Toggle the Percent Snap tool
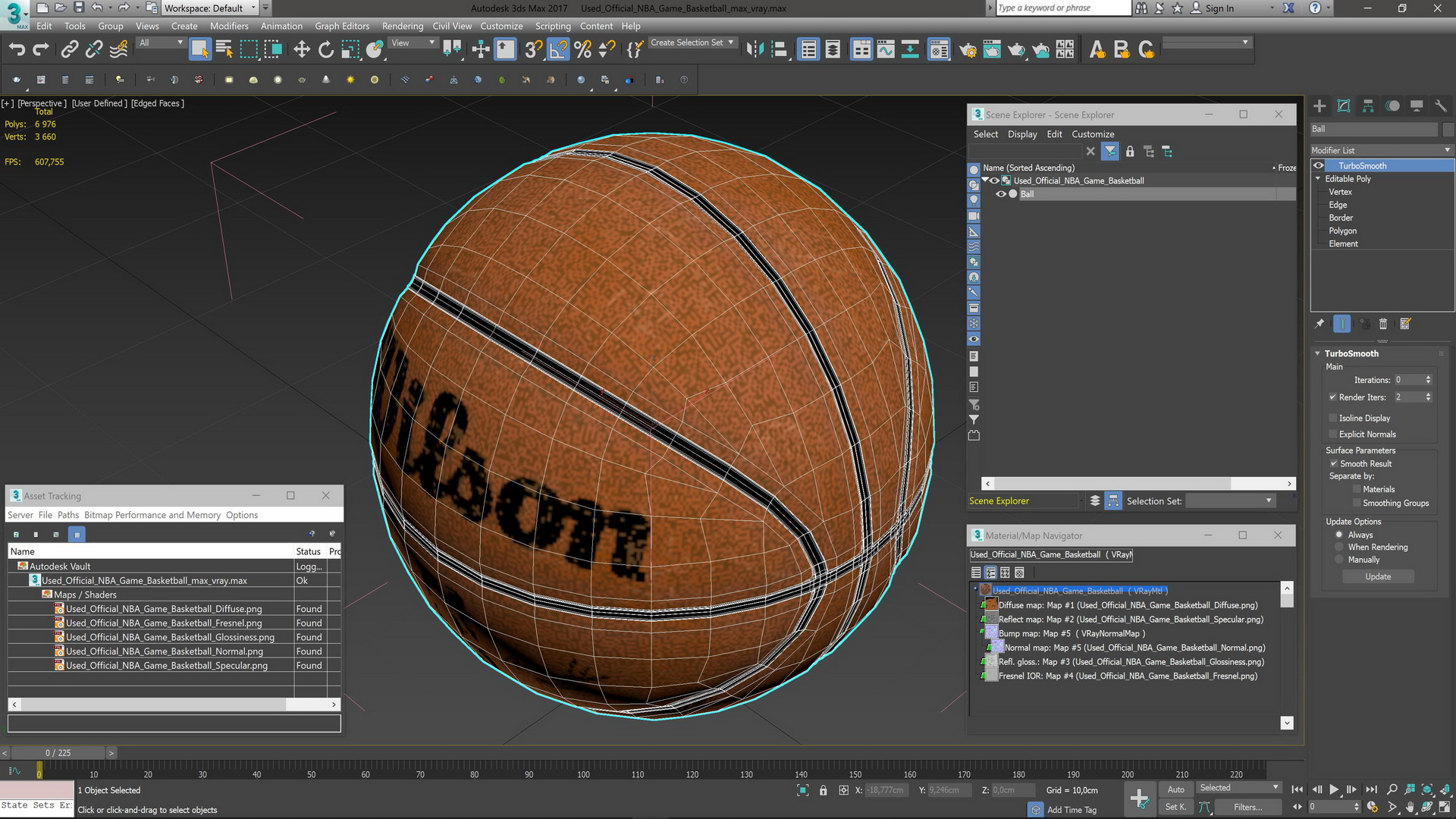 [x=582, y=50]
